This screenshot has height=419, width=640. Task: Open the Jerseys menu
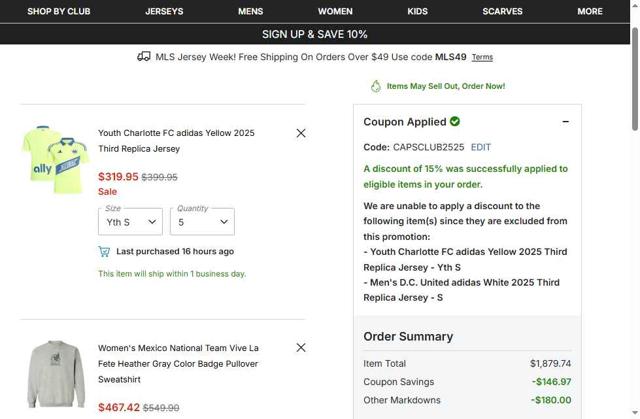click(x=164, y=11)
